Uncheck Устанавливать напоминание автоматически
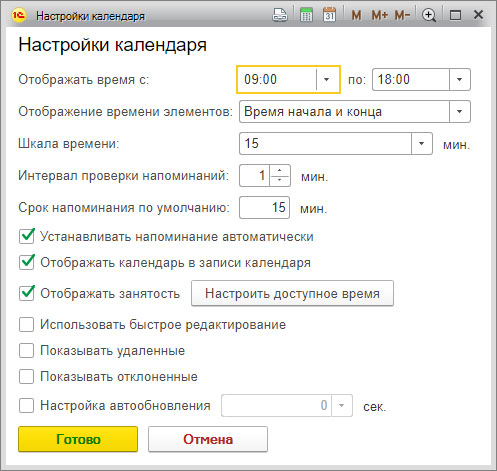Viewport: 497px width, 471px height. pyautogui.click(x=26, y=237)
